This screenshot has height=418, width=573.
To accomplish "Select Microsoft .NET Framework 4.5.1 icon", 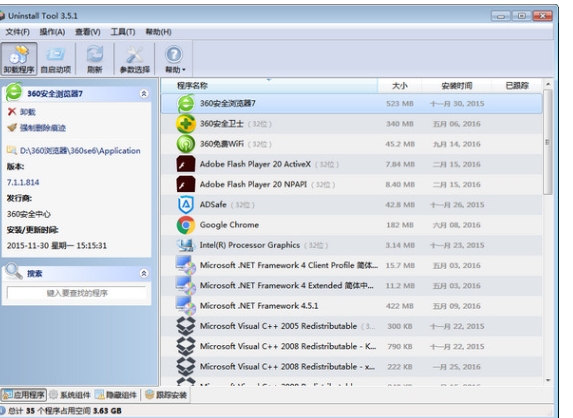I will [186, 306].
